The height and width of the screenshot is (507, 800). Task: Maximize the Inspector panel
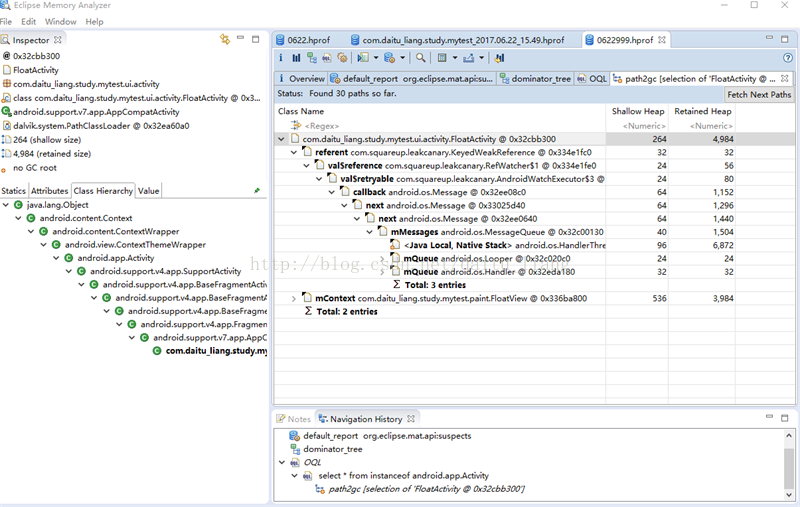[256, 39]
